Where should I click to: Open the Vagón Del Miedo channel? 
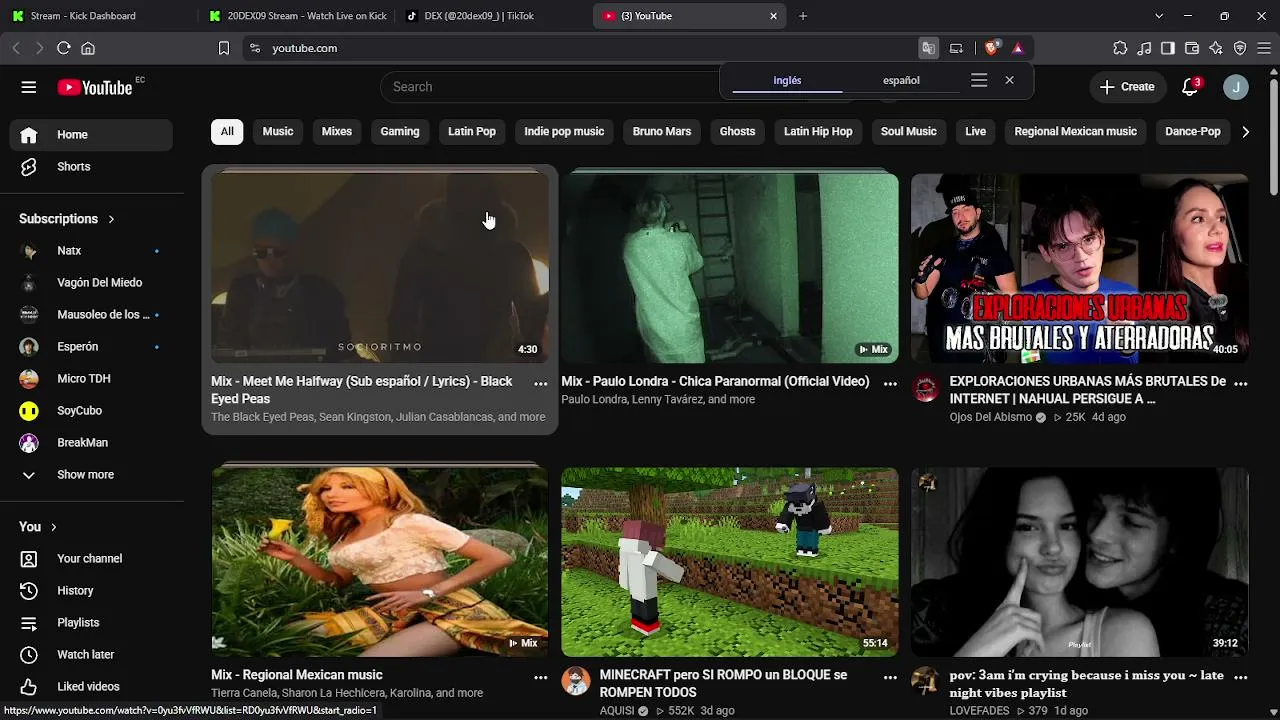coord(91,283)
